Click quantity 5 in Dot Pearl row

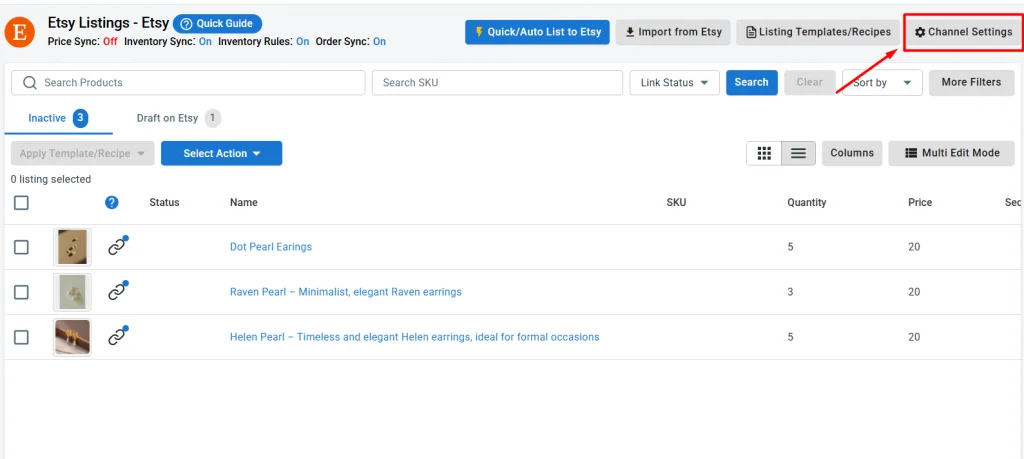(x=790, y=247)
